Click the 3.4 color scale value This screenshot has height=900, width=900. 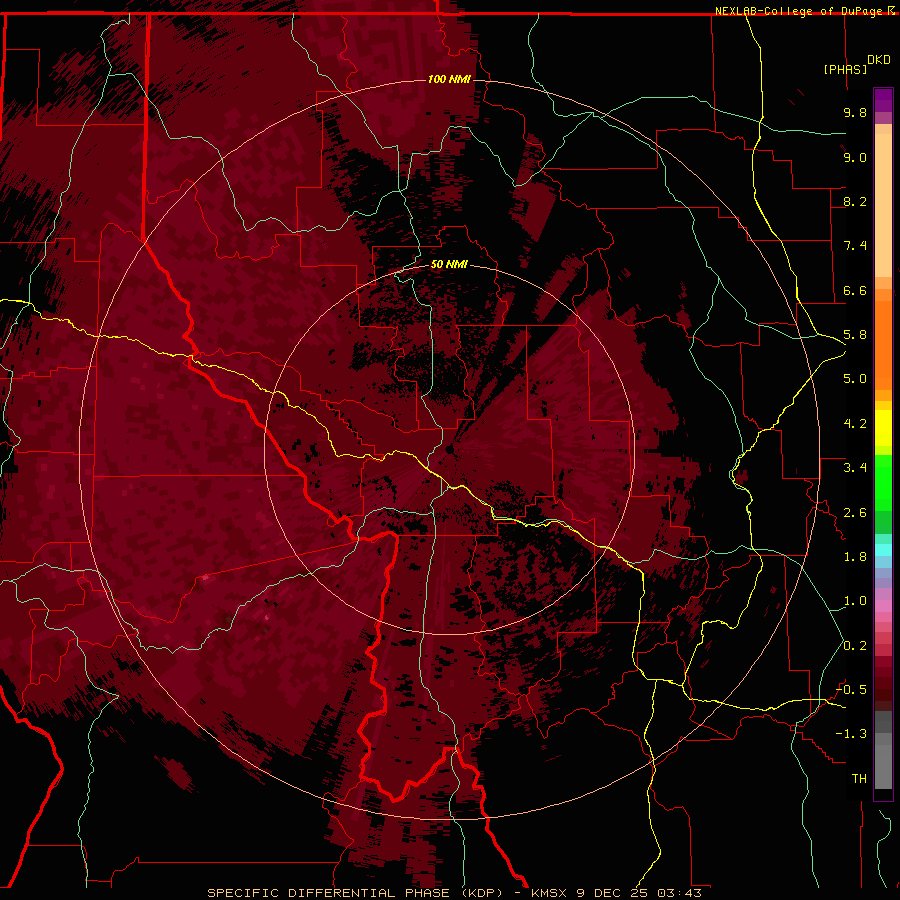pyautogui.click(x=855, y=468)
